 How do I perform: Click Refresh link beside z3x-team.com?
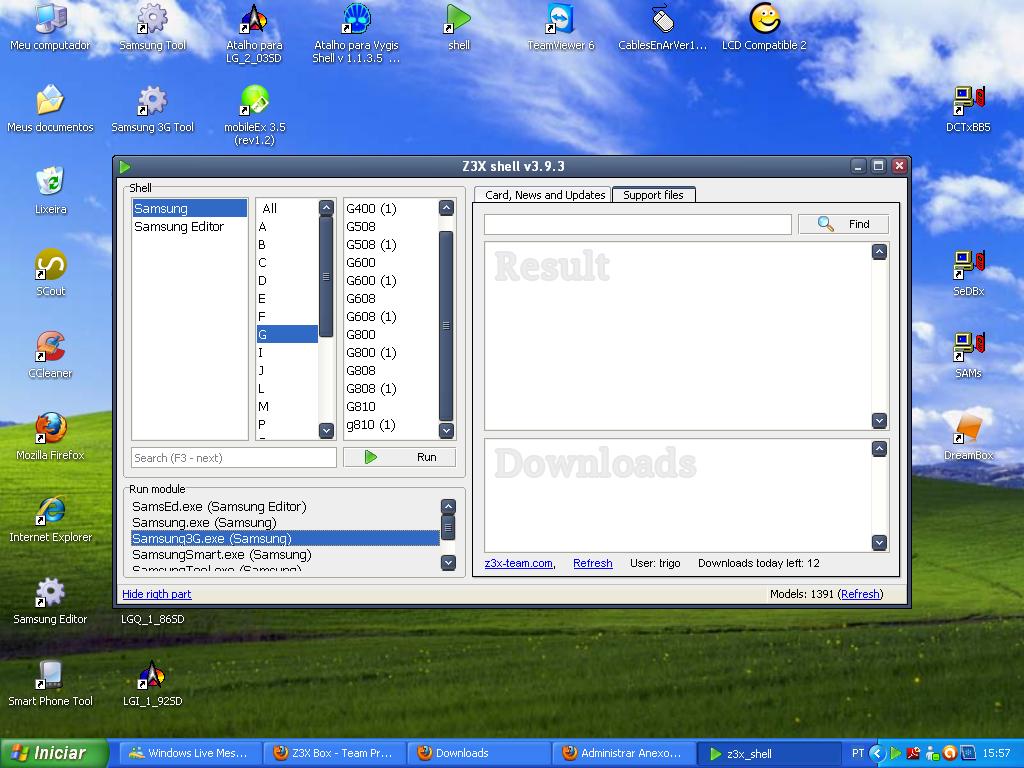pyautogui.click(x=592, y=563)
